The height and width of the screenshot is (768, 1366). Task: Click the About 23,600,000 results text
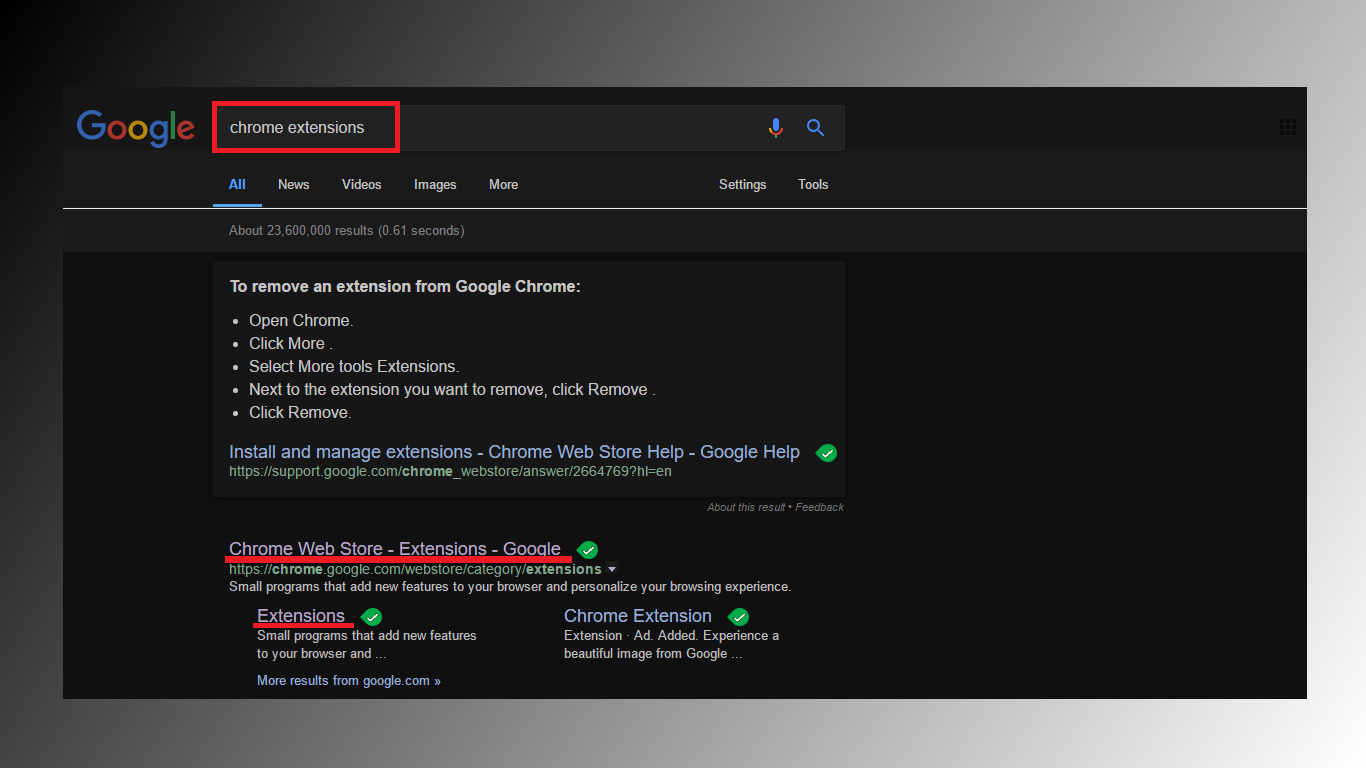346,231
